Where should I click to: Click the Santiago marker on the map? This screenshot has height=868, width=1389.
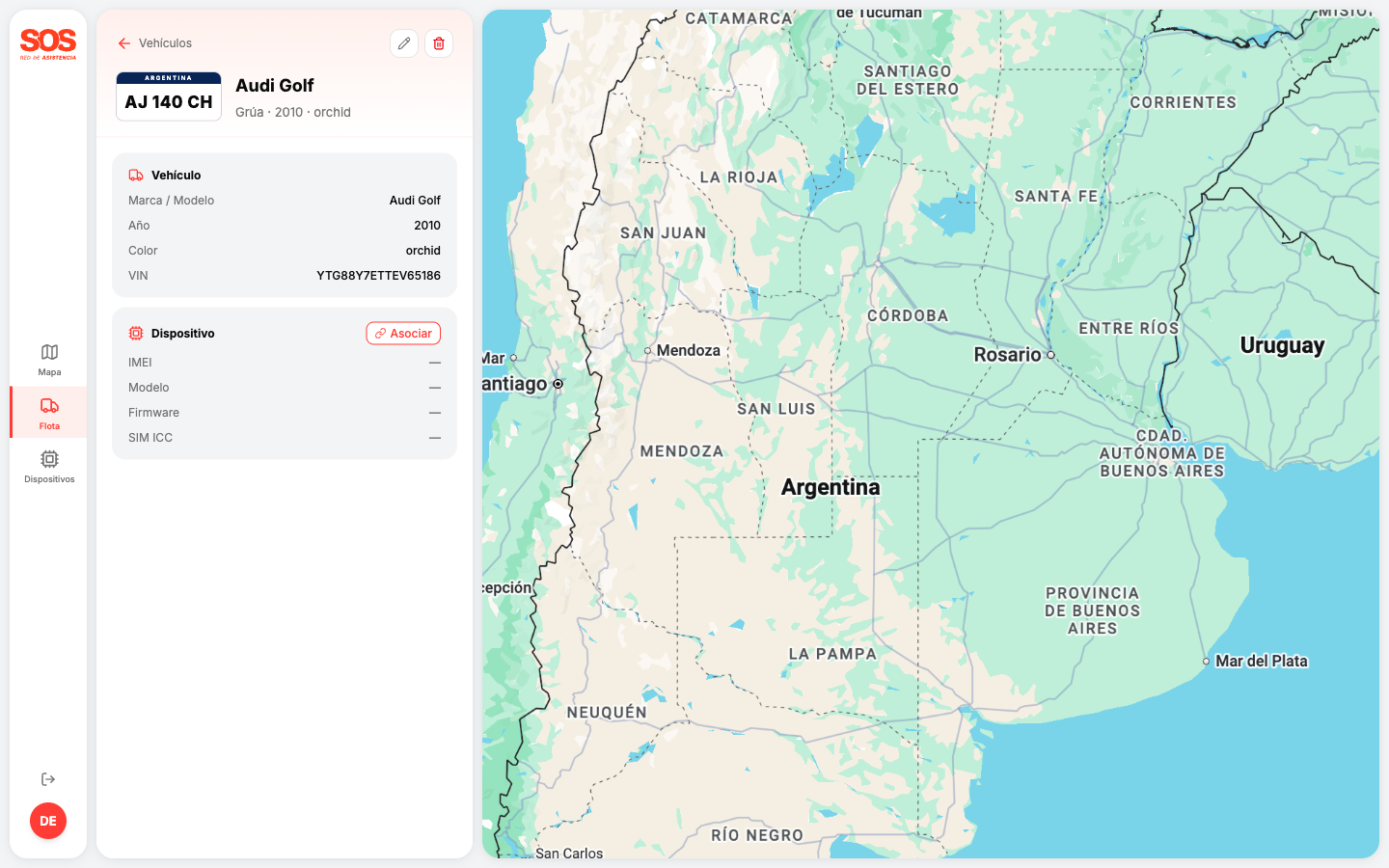(x=558, y=384)
